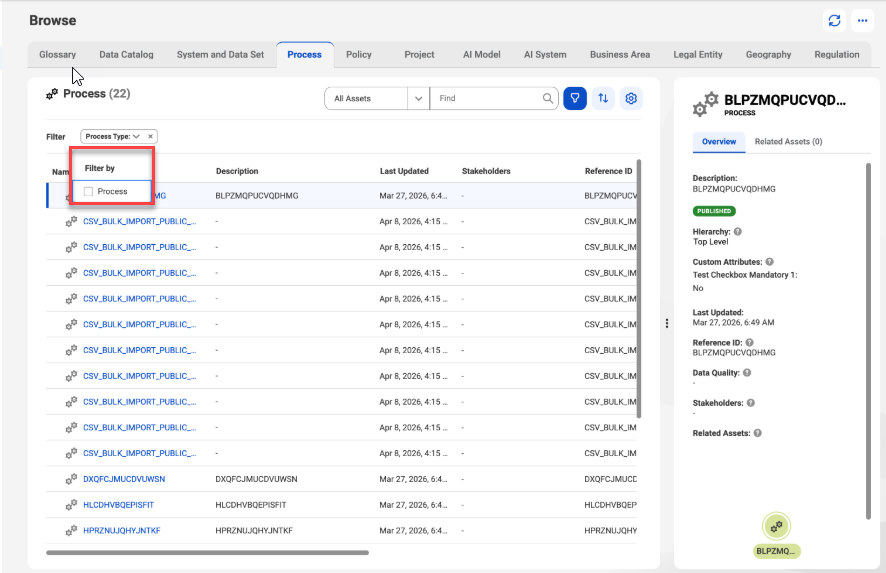Click the large process gears icon in detail header
Screen dimensions: 886x573
point(705,104)
